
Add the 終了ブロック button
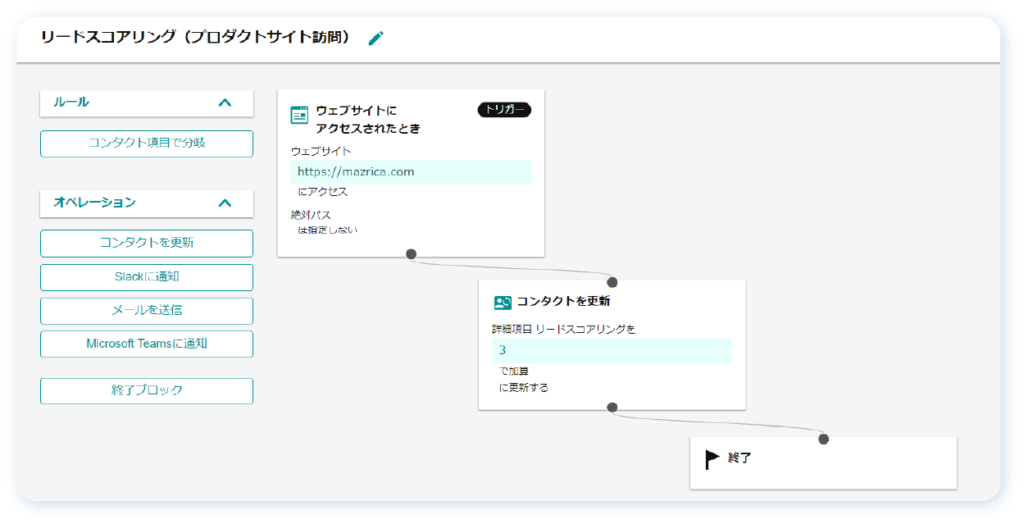tap(146, 391)
